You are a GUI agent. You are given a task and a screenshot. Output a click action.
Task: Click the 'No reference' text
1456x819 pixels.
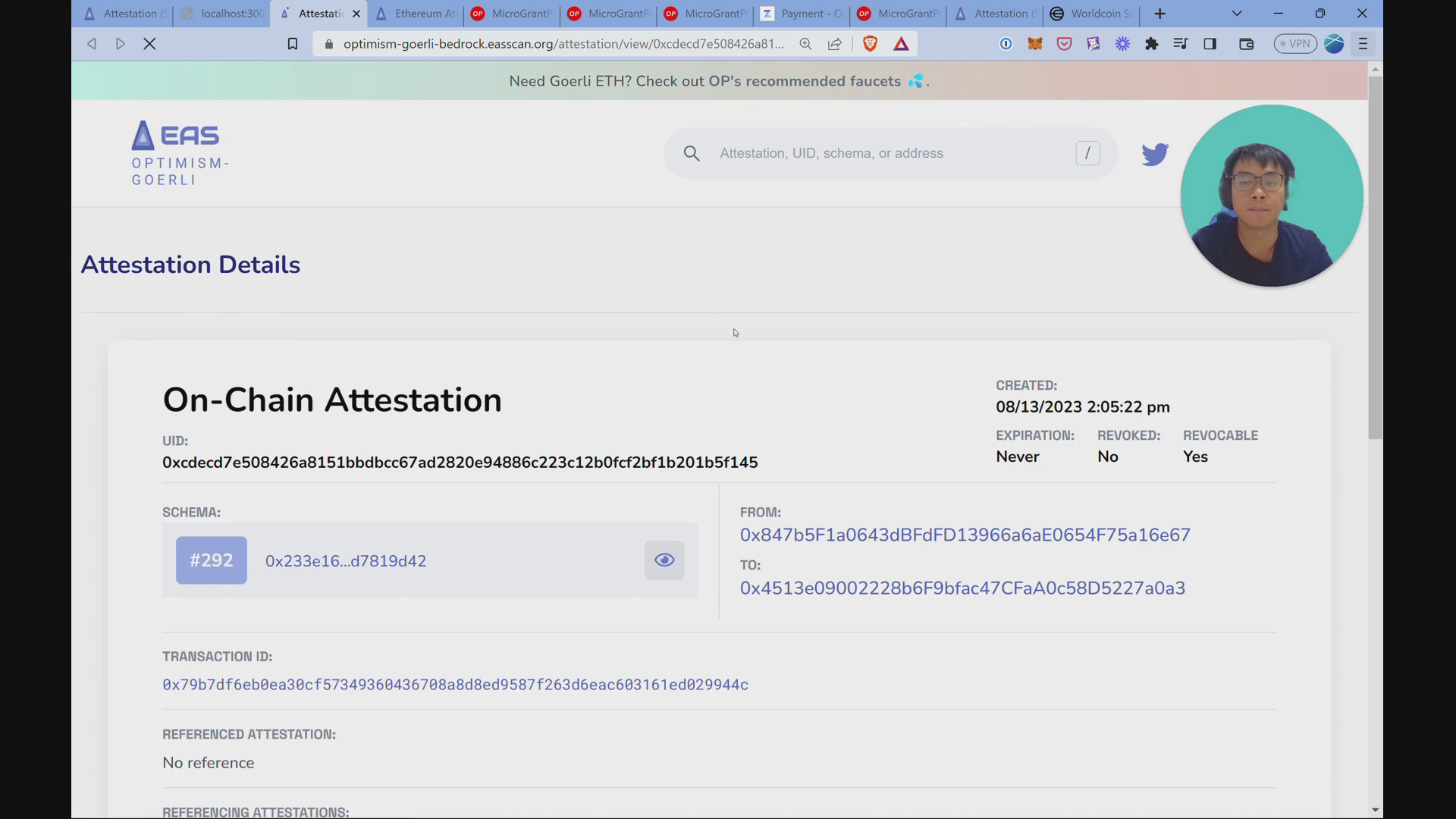[x=209, y=763]
